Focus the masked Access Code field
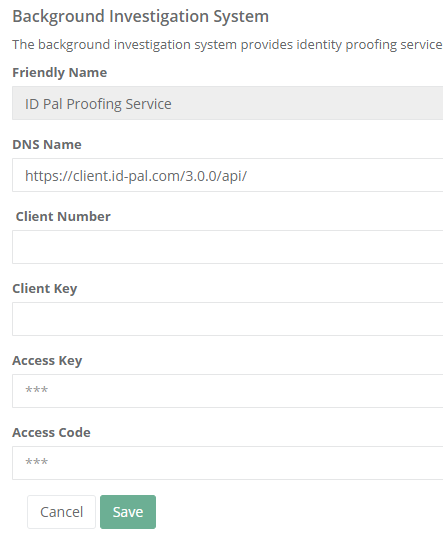This screenshot has height=537, width=443. tap(228, 463)
